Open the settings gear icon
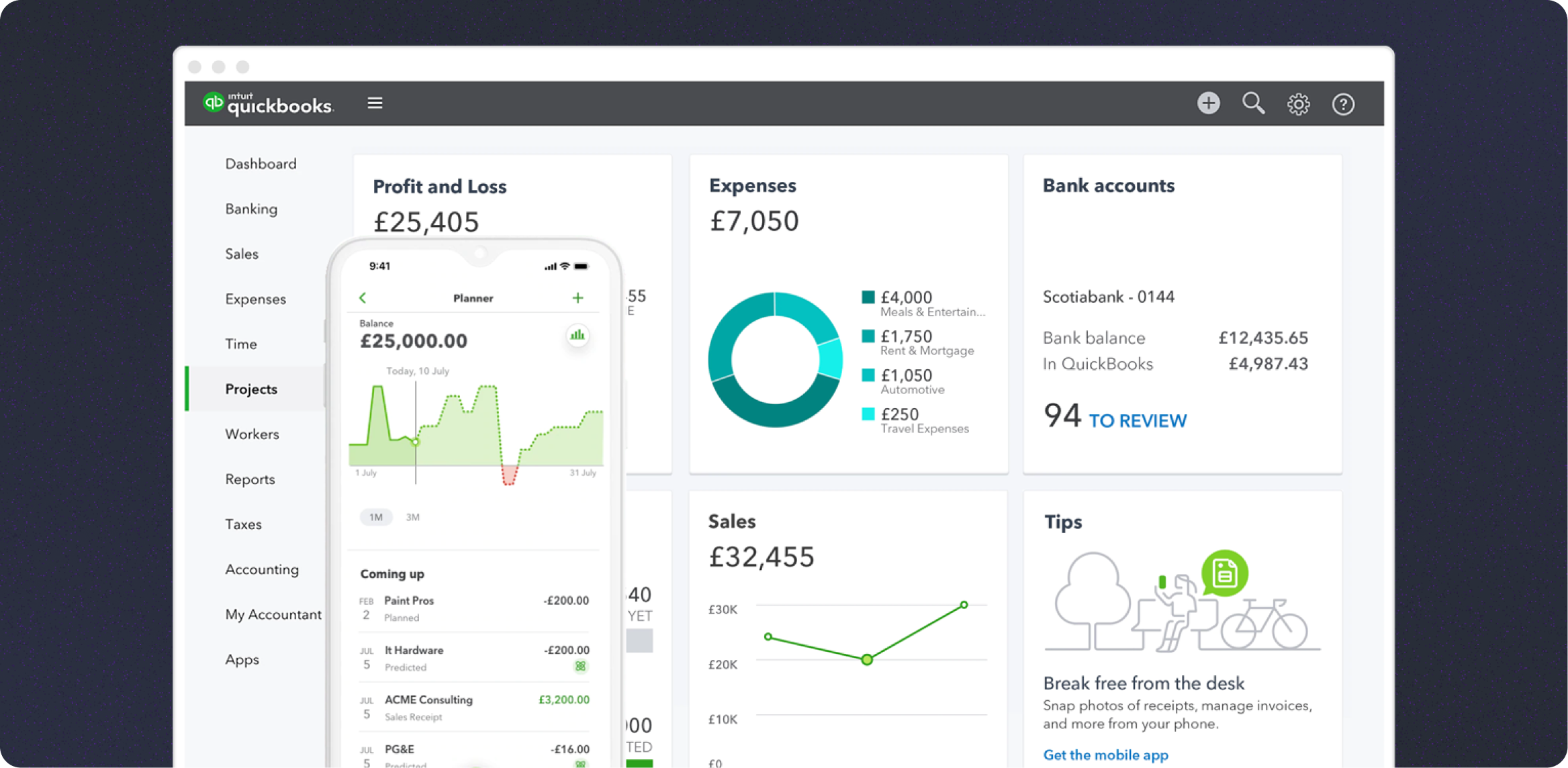 (x=1298, y=104)
